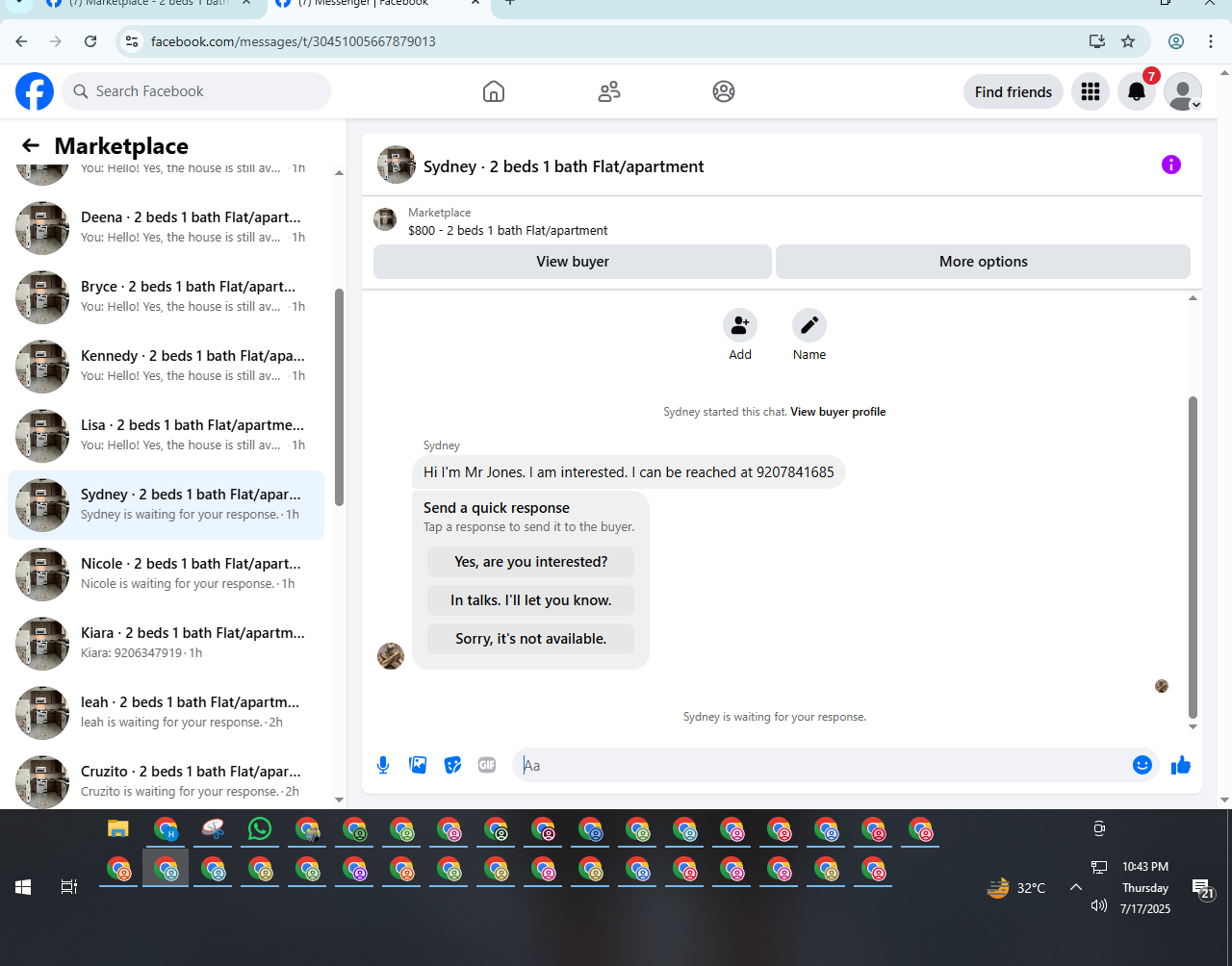The width and height of the screenshot is (1232, 966).
Task: Open the Kennedy conversation
Action: pyautogui.click(x=166, y=367)
